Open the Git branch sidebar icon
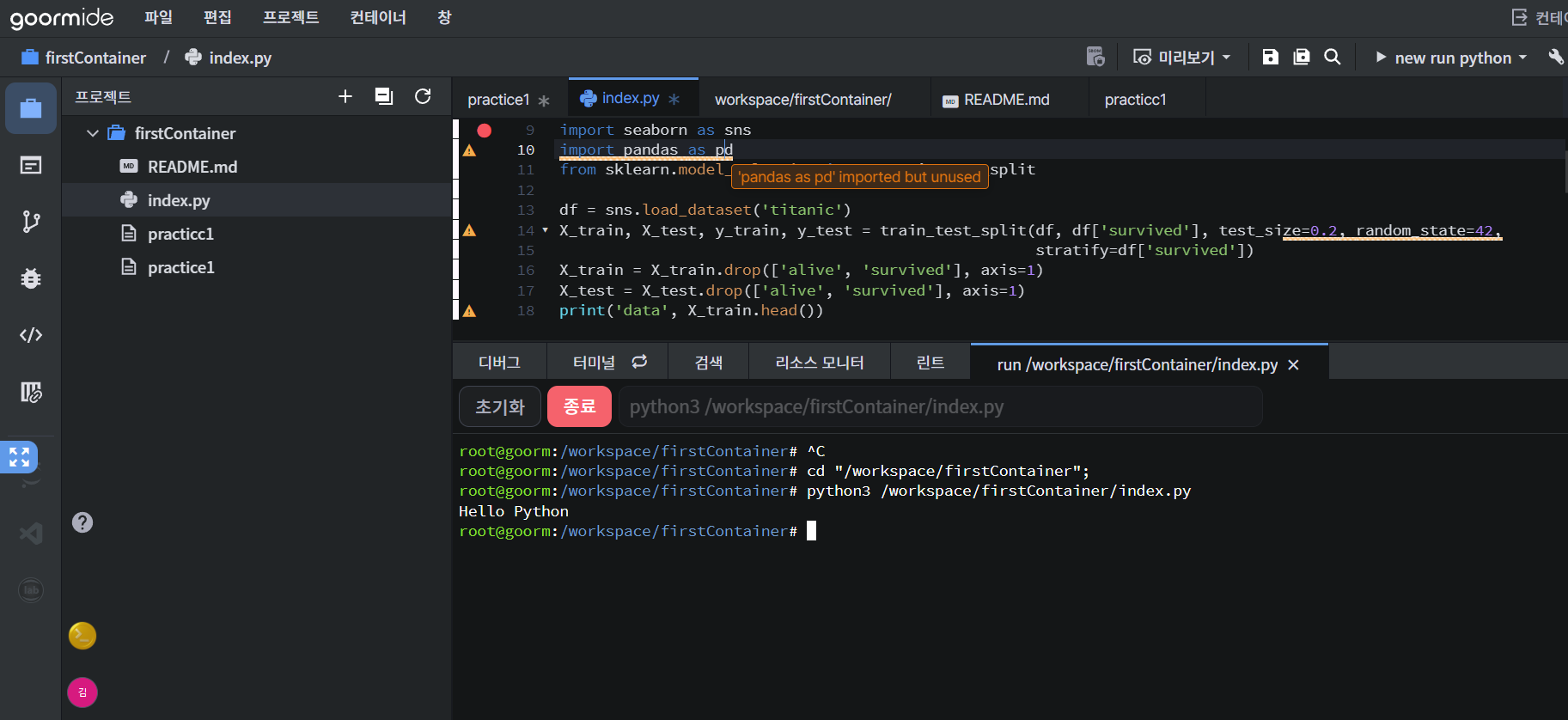The width and height of the screenshot is (1568, 720). click(x=31, y=222)
